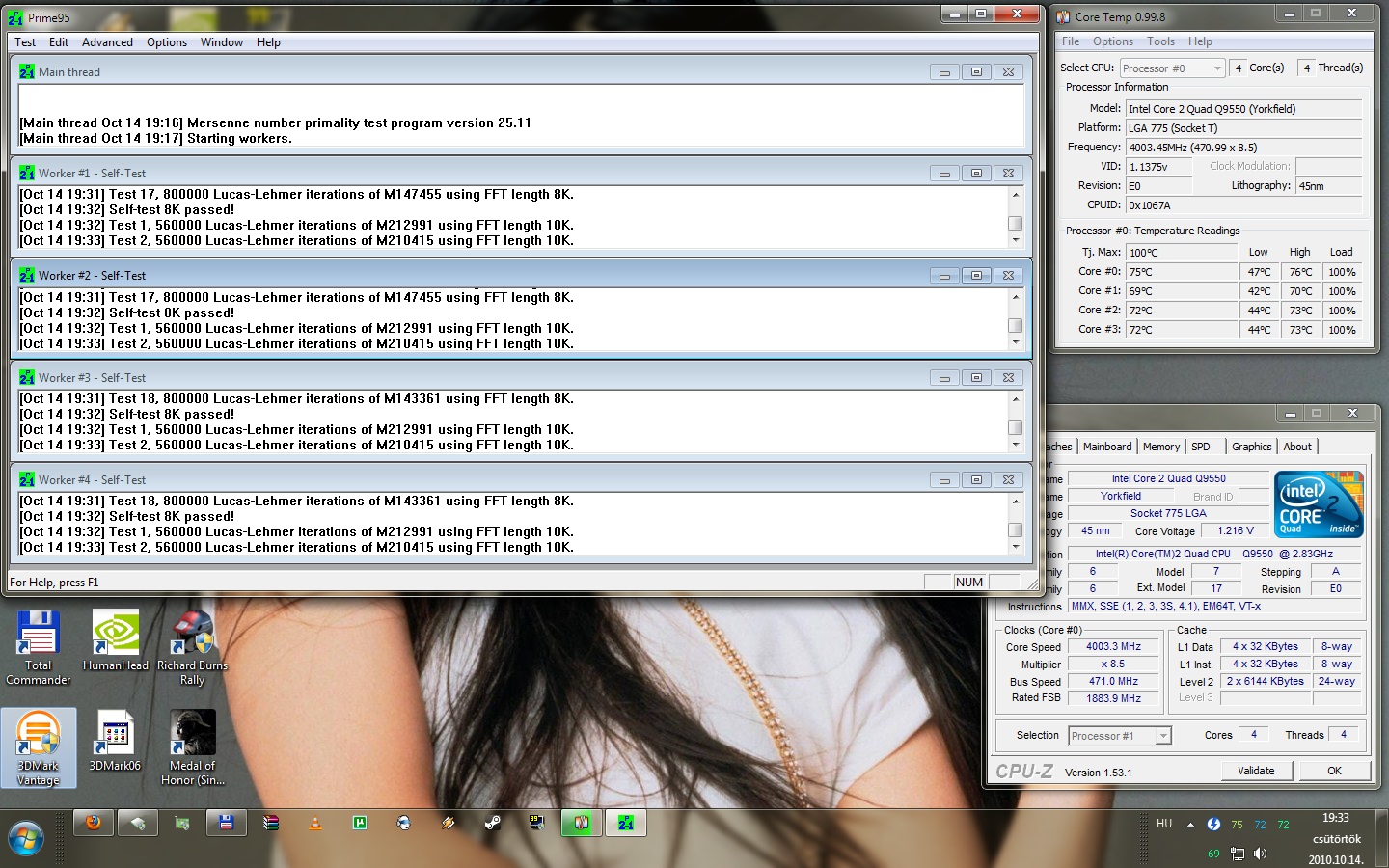The height and width of the screenshot is (868, 1389).
Task: Click CPU-Z Core Voltage 1.216 V value
Action: tap(1236, 530)
